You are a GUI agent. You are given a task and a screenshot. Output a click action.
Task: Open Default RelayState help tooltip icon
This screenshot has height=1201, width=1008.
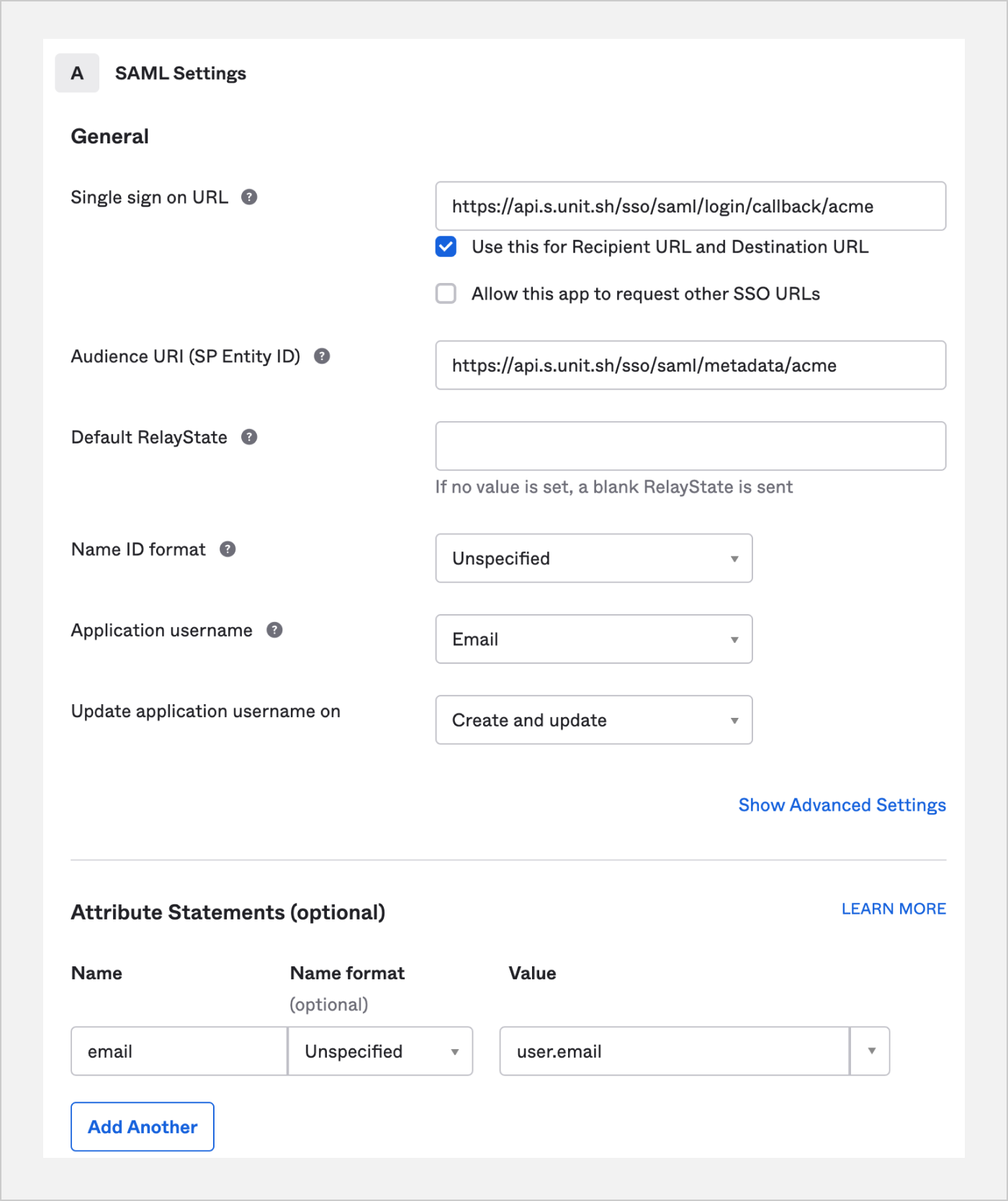[249, 437]
